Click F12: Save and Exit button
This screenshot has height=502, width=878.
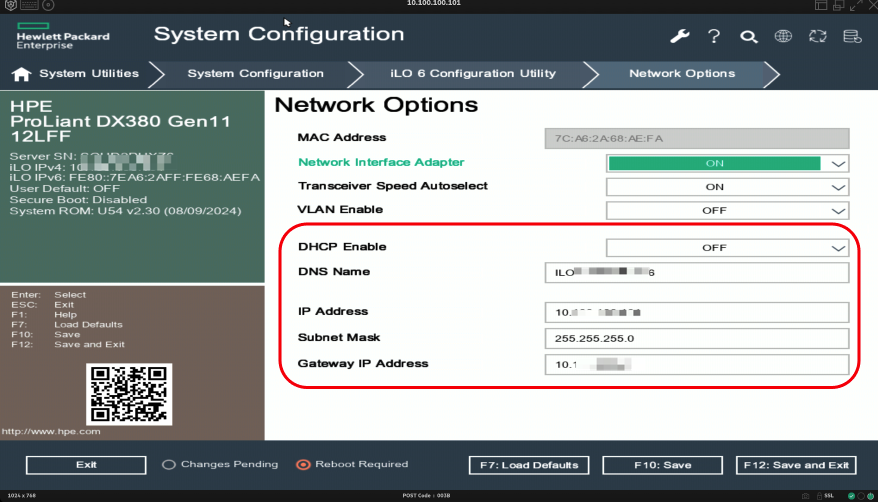(796, 465)
